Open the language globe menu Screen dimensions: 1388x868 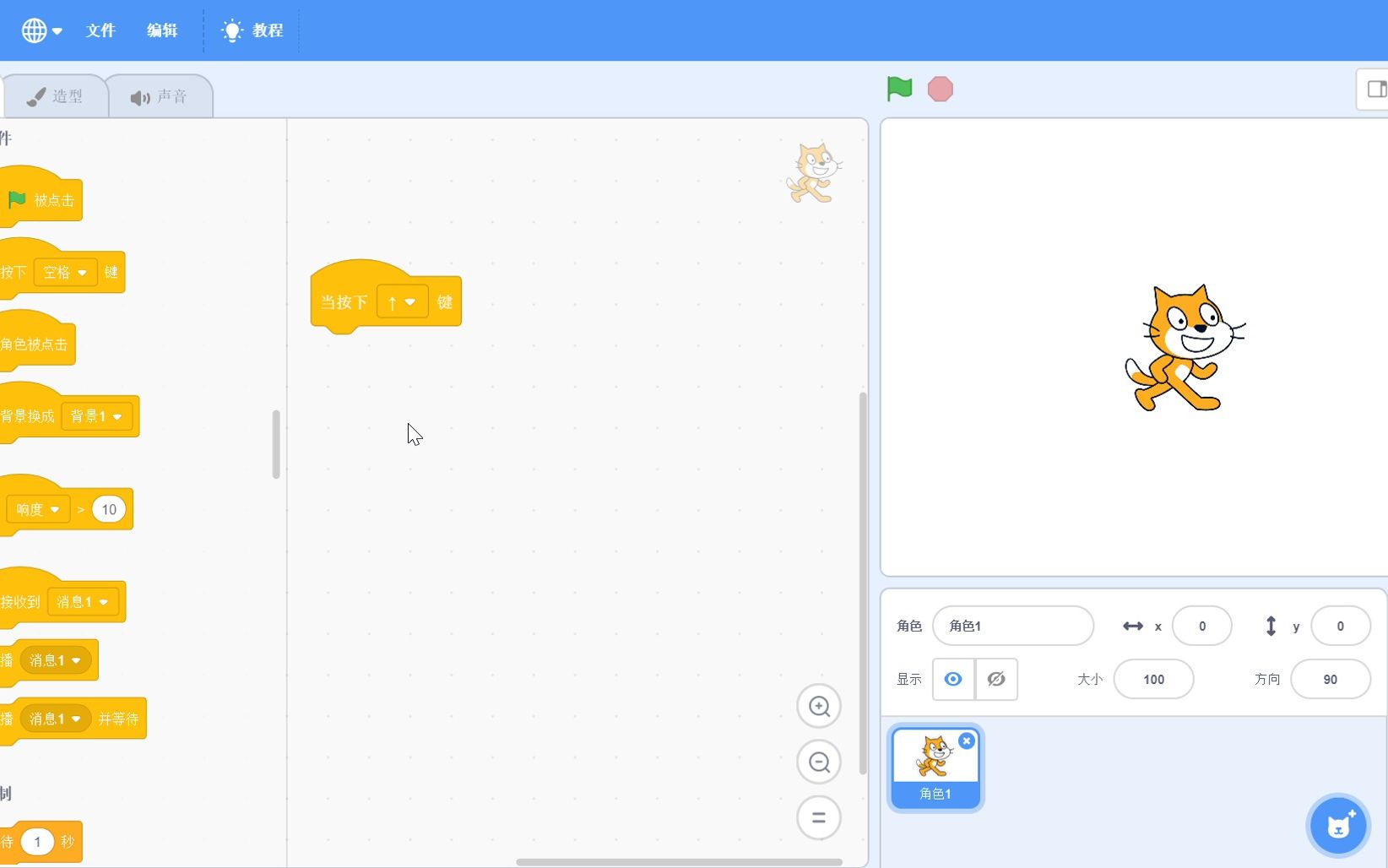41,30
